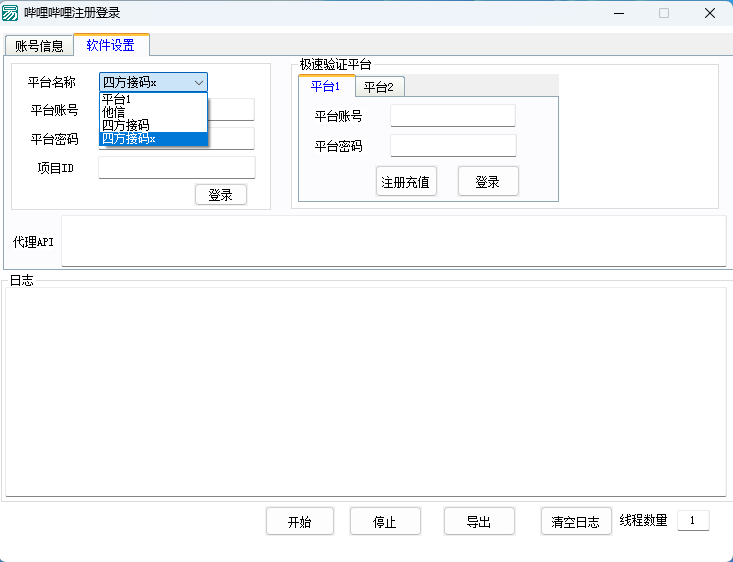Export results with the 导出 button
Image resolution: width=733 pixels, height=562 pixels.
tap(479, 522)
